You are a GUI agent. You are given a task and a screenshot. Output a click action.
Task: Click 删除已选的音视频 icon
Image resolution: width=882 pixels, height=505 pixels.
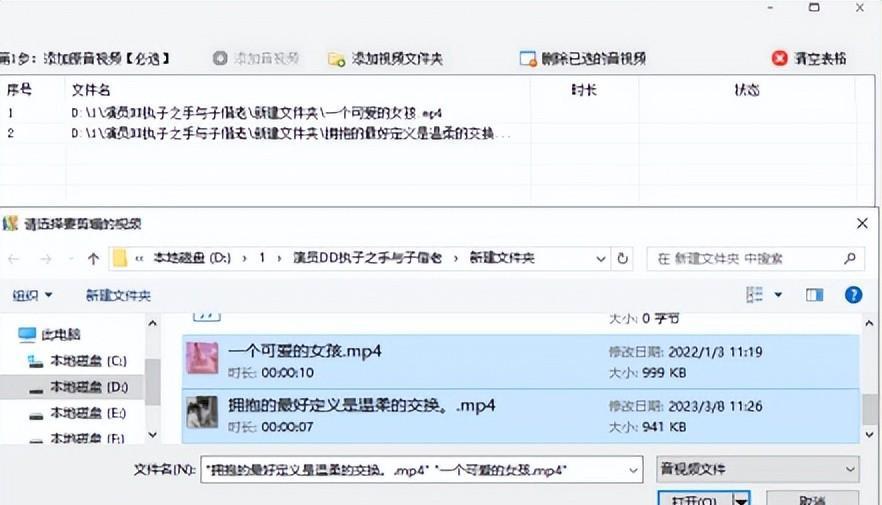[x=528, y=58]
